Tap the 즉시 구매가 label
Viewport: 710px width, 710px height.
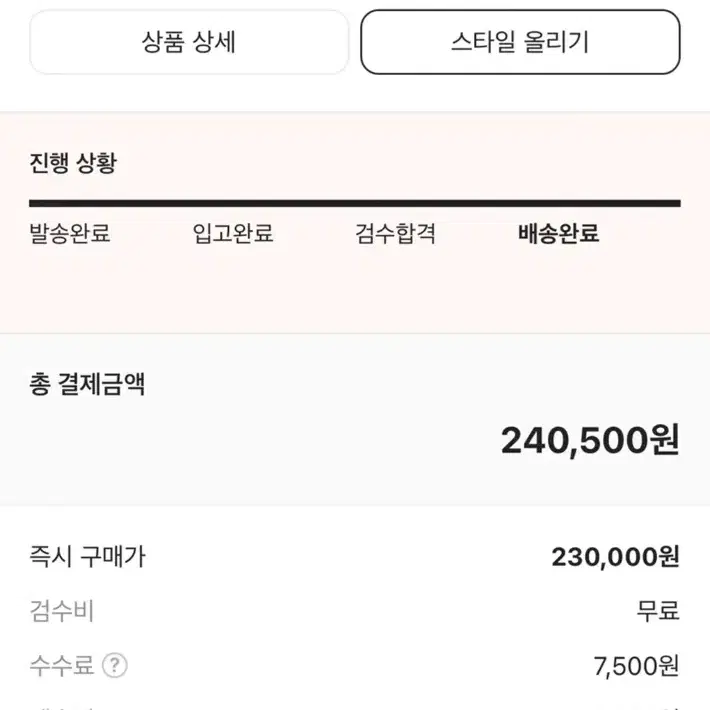coord(87,556)
